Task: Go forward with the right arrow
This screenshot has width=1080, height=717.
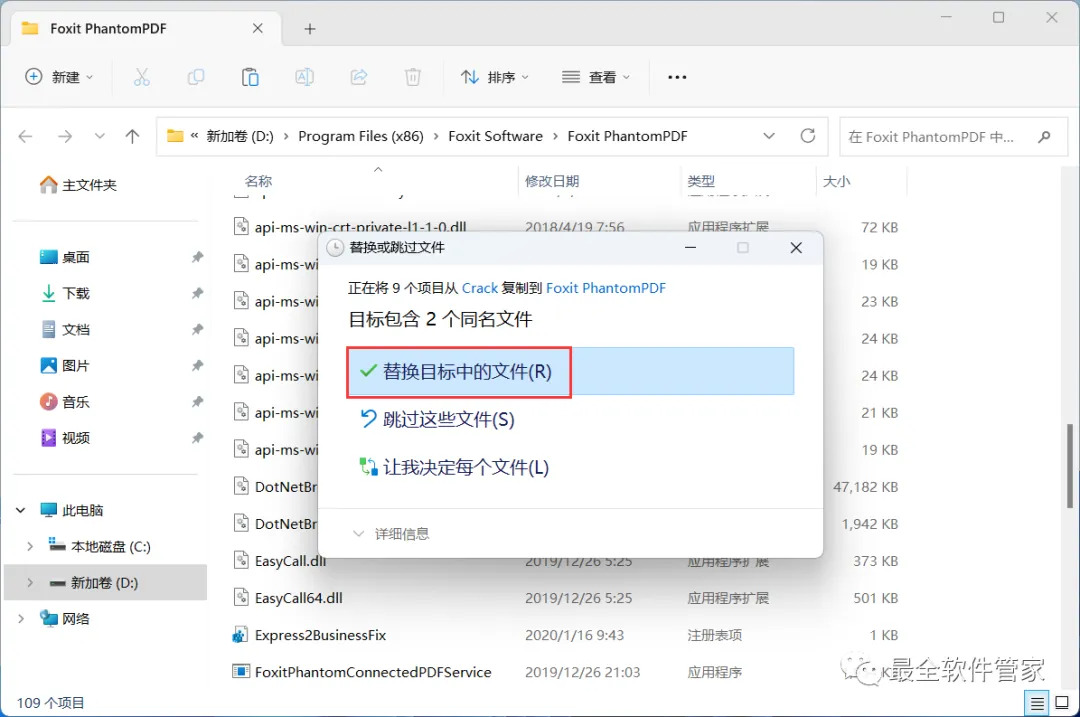Action: click(65, 136)
